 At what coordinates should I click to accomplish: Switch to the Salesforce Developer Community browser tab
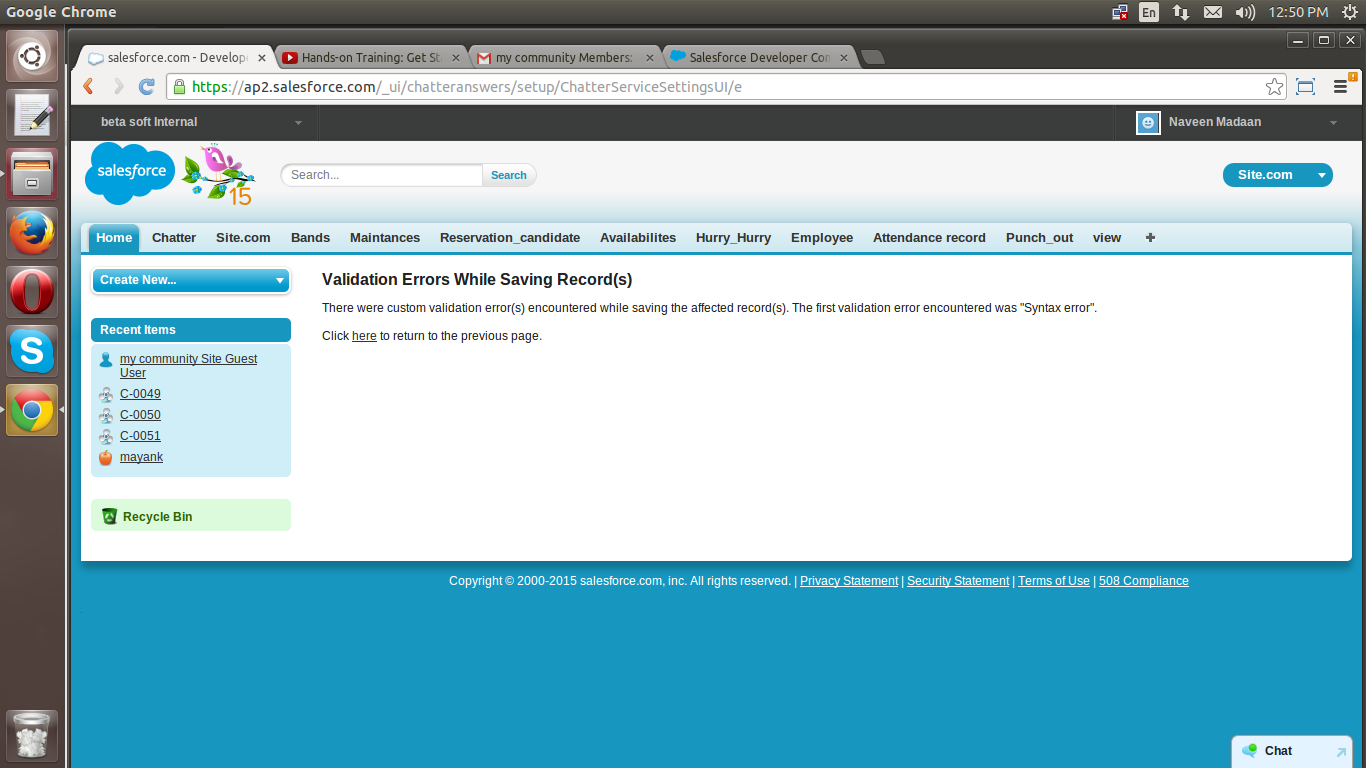point(759,58)
